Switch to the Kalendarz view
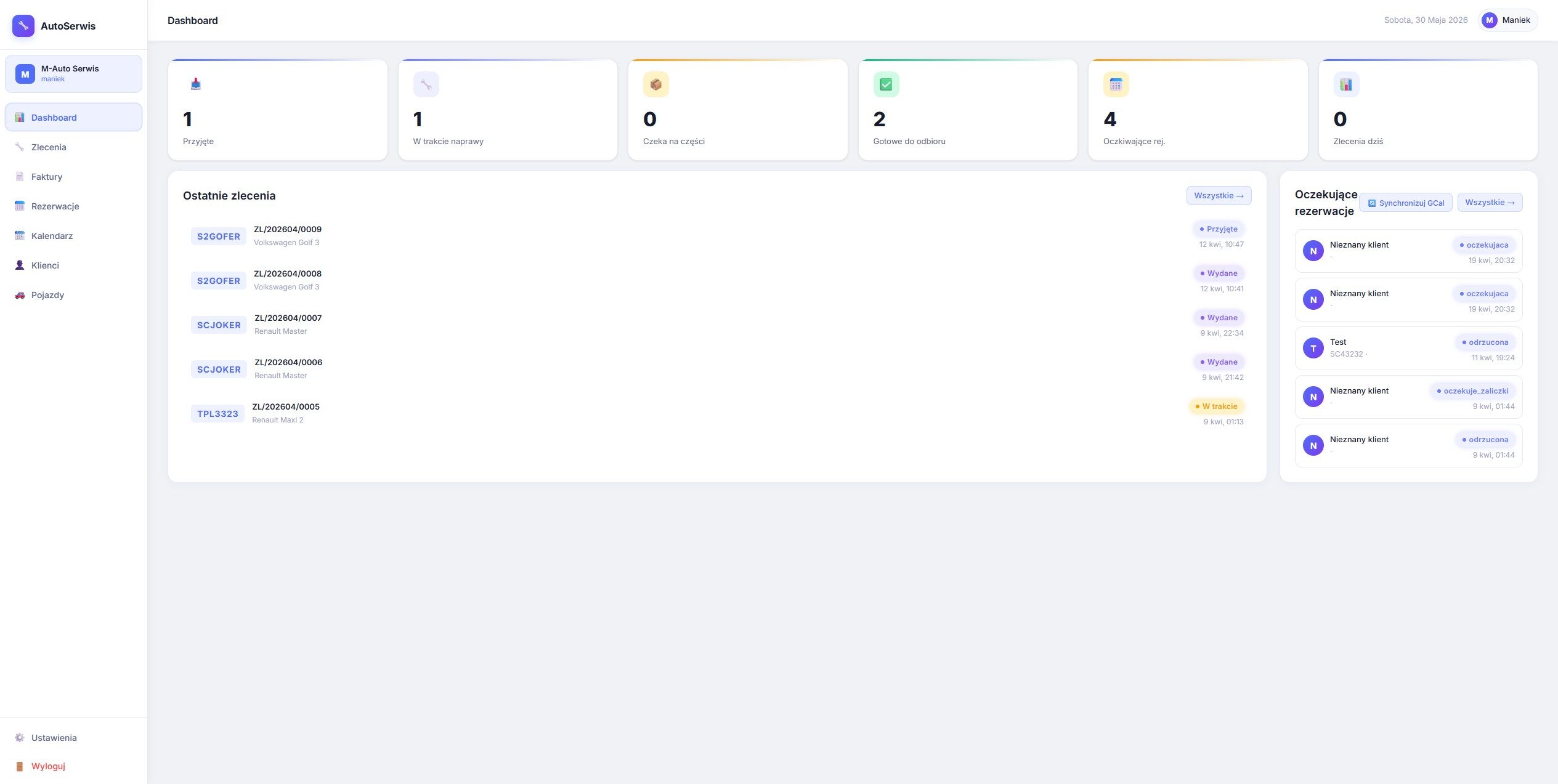 (73, 236)
